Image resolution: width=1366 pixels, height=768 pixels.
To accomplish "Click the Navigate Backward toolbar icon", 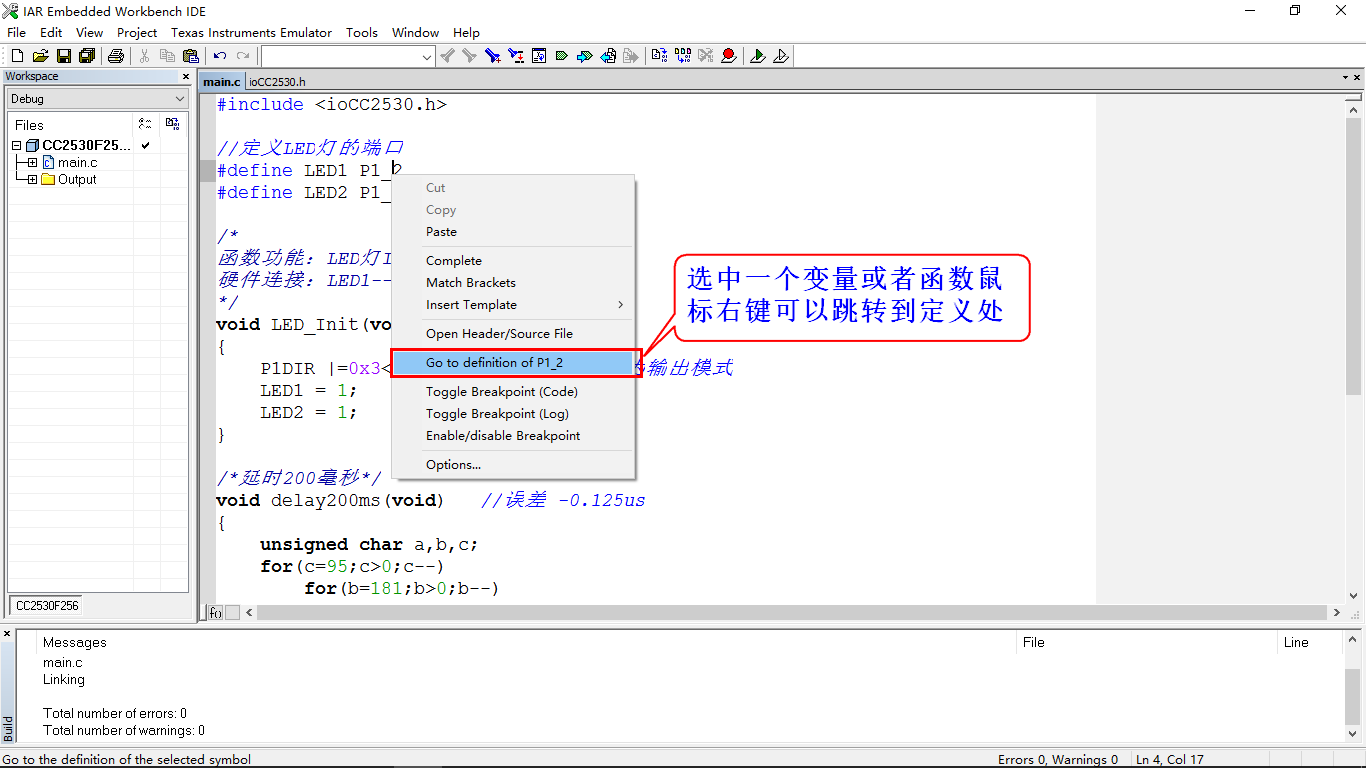I will [x=608, y=56].
